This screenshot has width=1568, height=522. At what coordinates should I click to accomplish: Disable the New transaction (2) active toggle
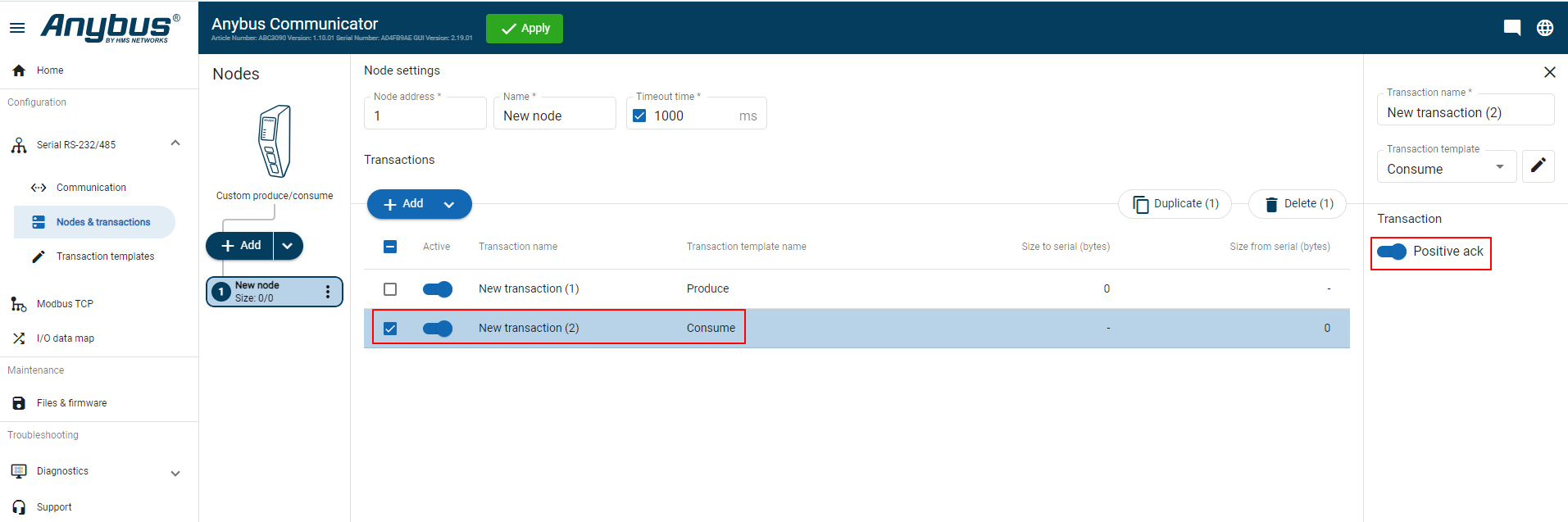click(x=438, y=329)
